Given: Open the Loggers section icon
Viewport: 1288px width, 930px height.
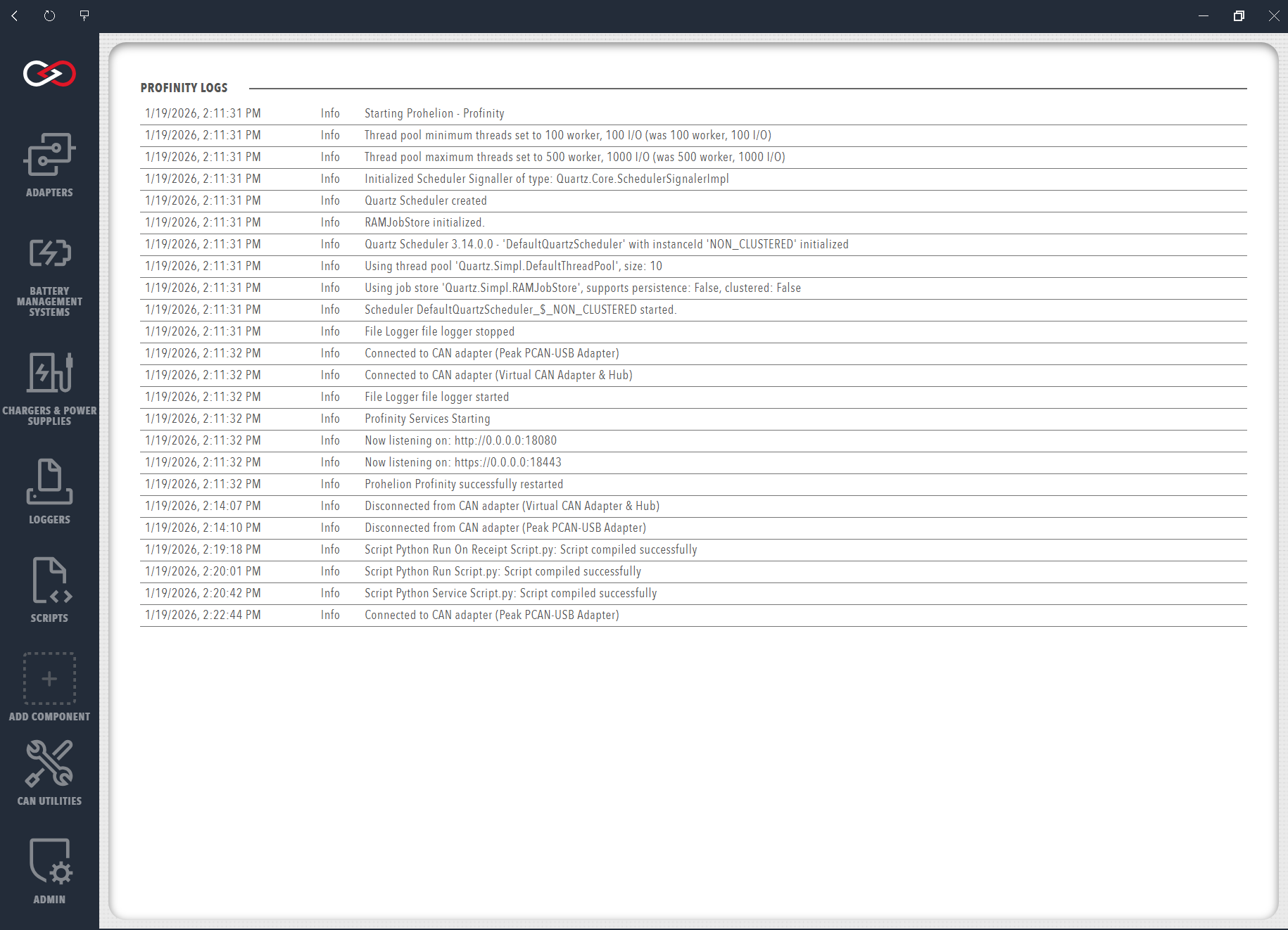Looking at the screenshot, I should pos(49,482).
